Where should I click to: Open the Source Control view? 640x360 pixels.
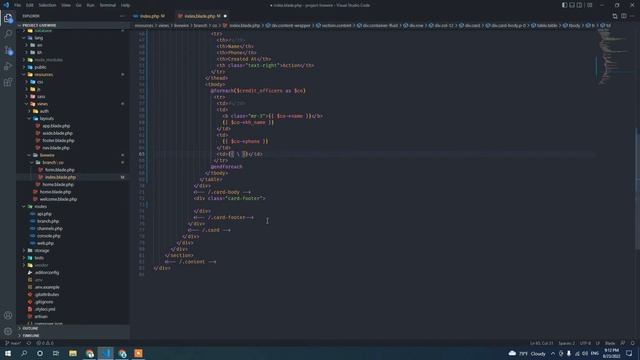pos(8,50)
